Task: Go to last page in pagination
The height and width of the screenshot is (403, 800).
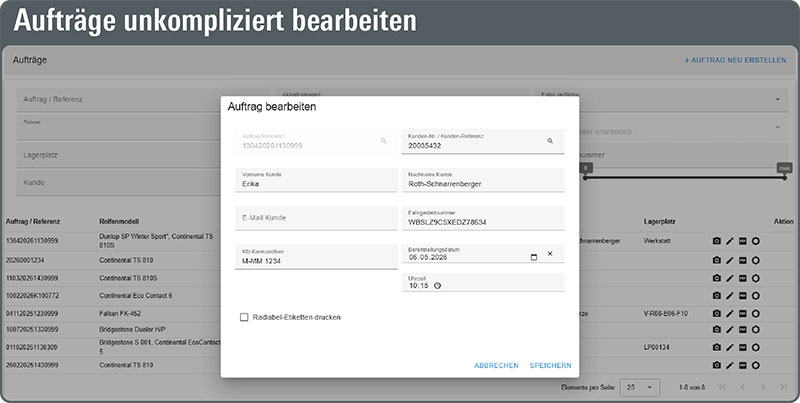Action: pos(783,387)
